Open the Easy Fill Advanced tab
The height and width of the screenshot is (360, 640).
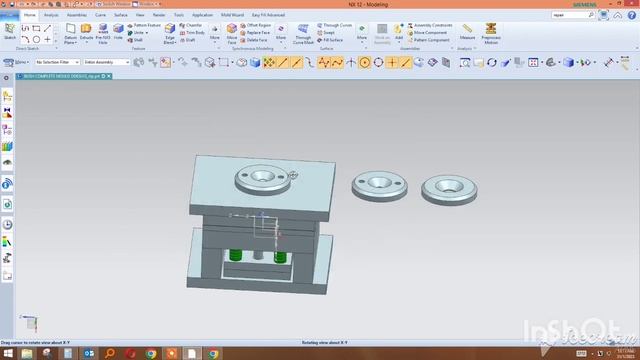pos(268,15)
